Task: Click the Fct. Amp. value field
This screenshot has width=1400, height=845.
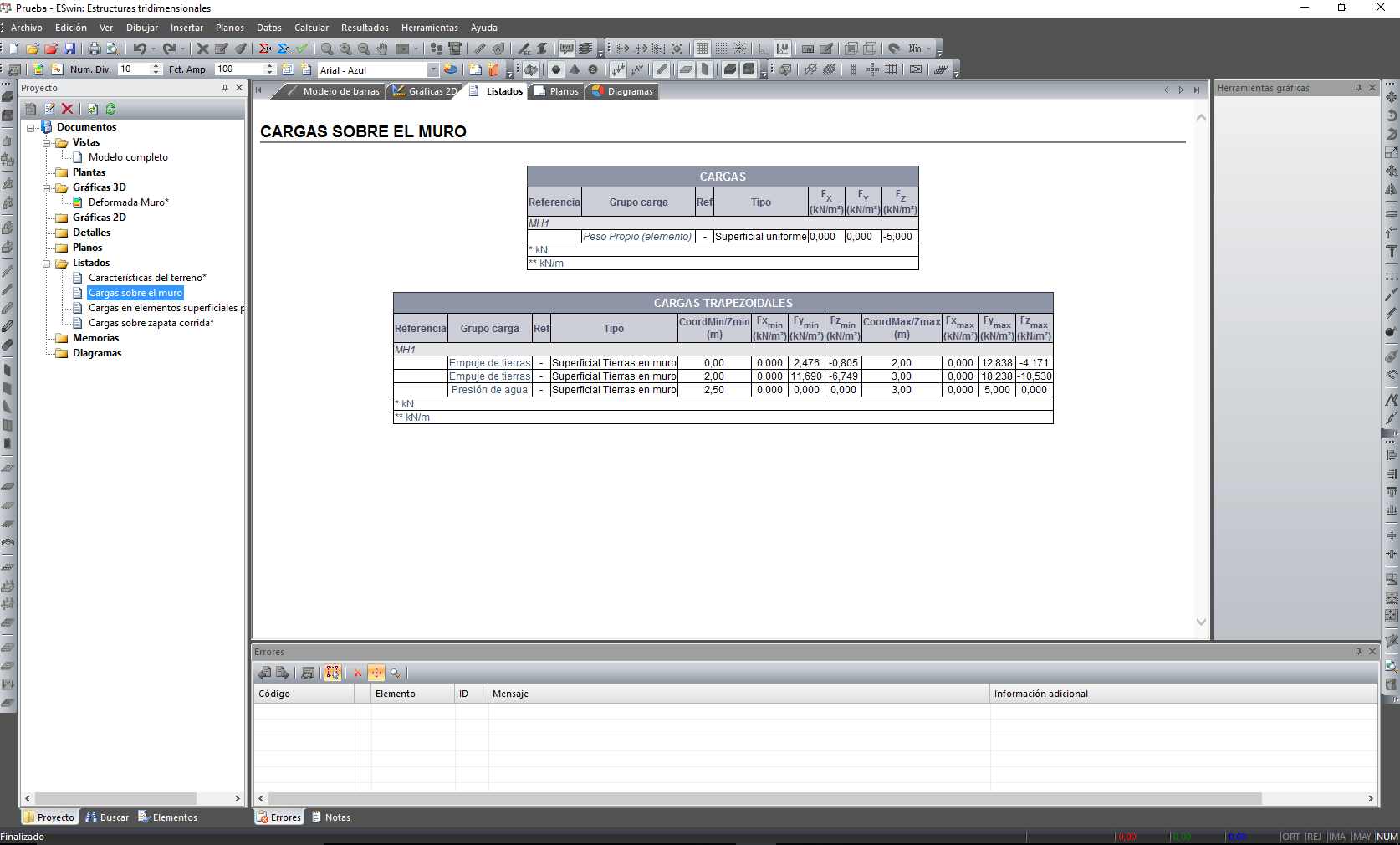Action: coord(239,69)
